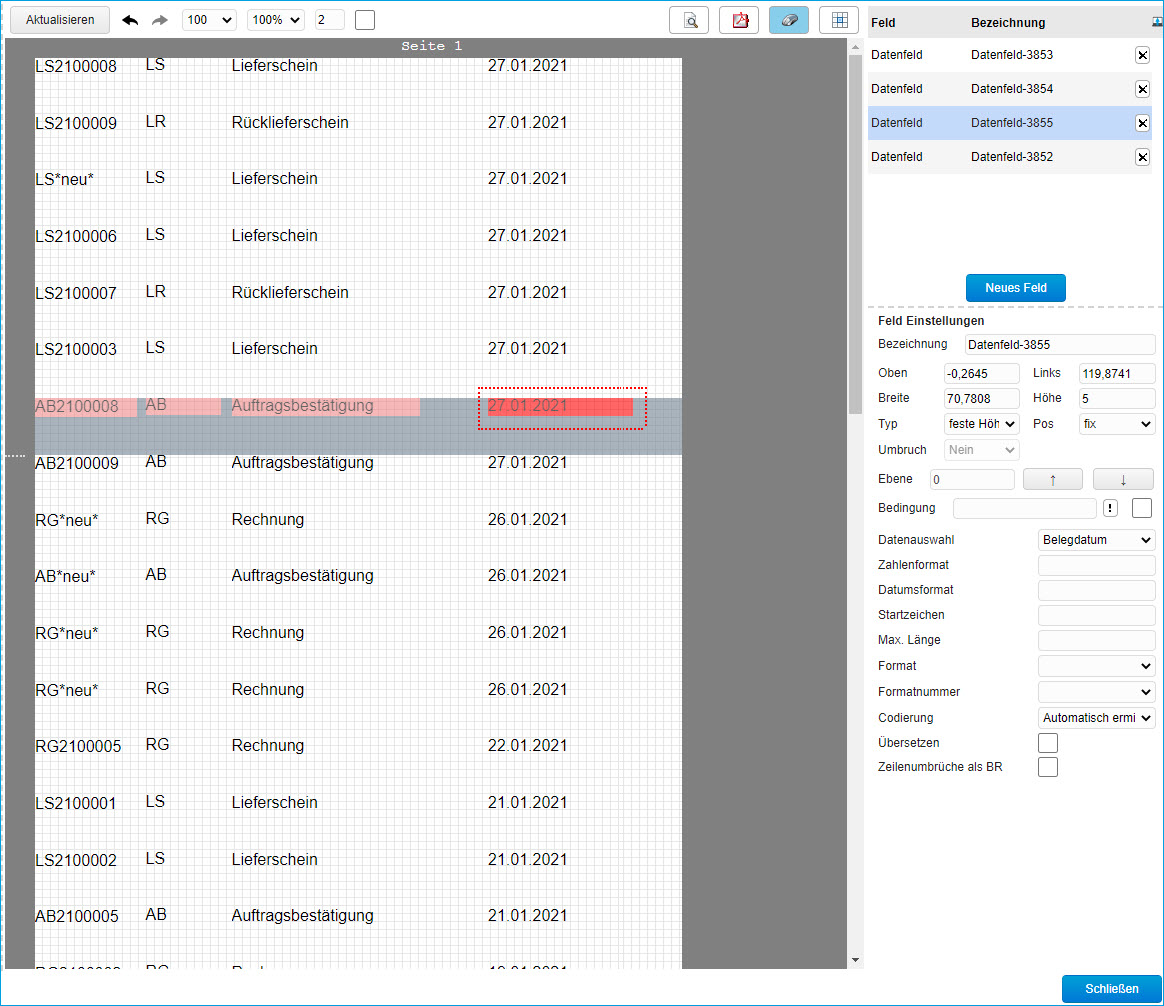Click the undo arrow icon
Viewport: 1164px width, 1006px height.
click(x=130, y=20)
